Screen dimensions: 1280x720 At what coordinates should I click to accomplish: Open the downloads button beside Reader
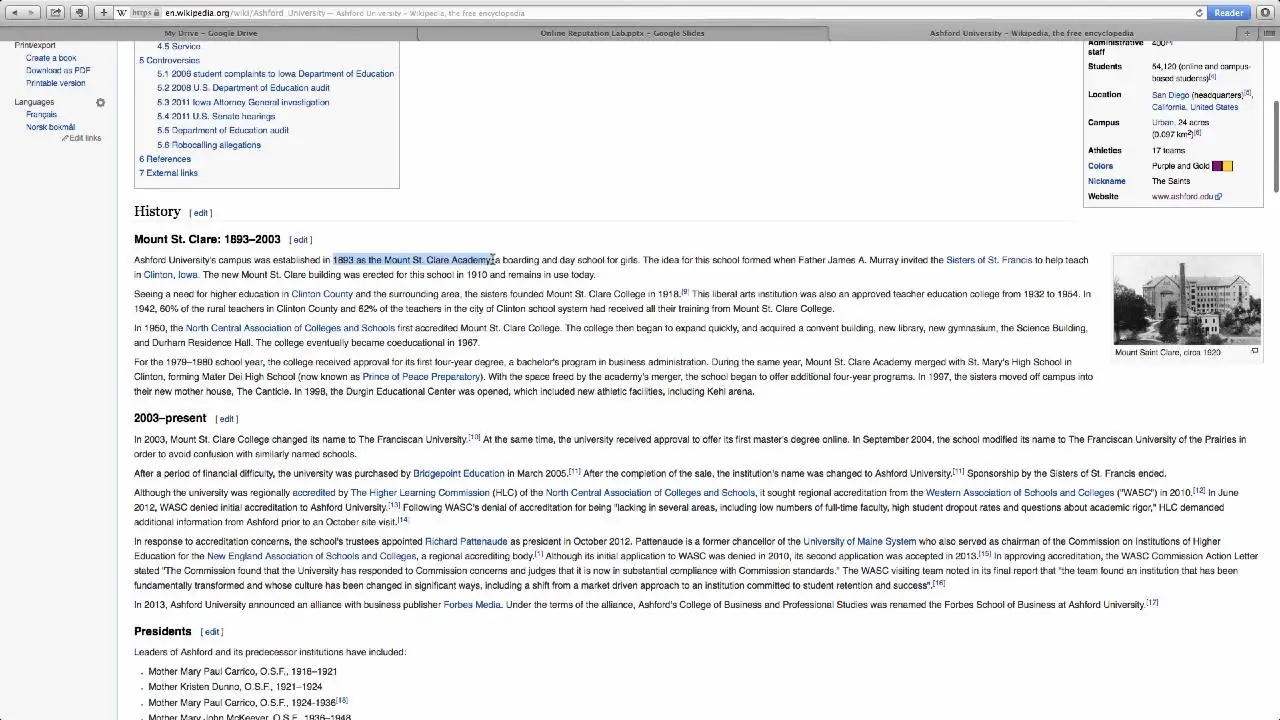(x=1265, y=13)
